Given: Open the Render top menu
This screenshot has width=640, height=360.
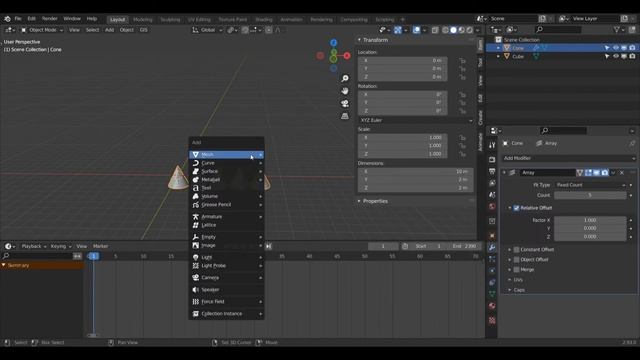Looking at the screenshot, I should click(x=50, y=19).
